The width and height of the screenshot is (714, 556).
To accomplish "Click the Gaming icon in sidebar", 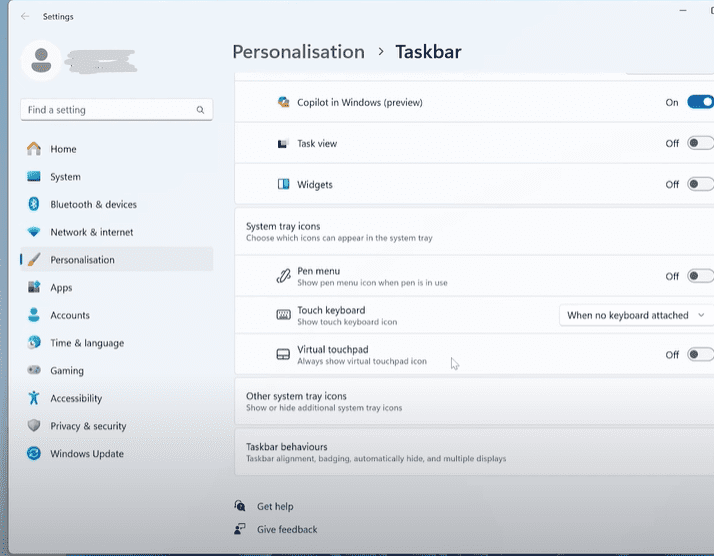I will click(34, 371).
